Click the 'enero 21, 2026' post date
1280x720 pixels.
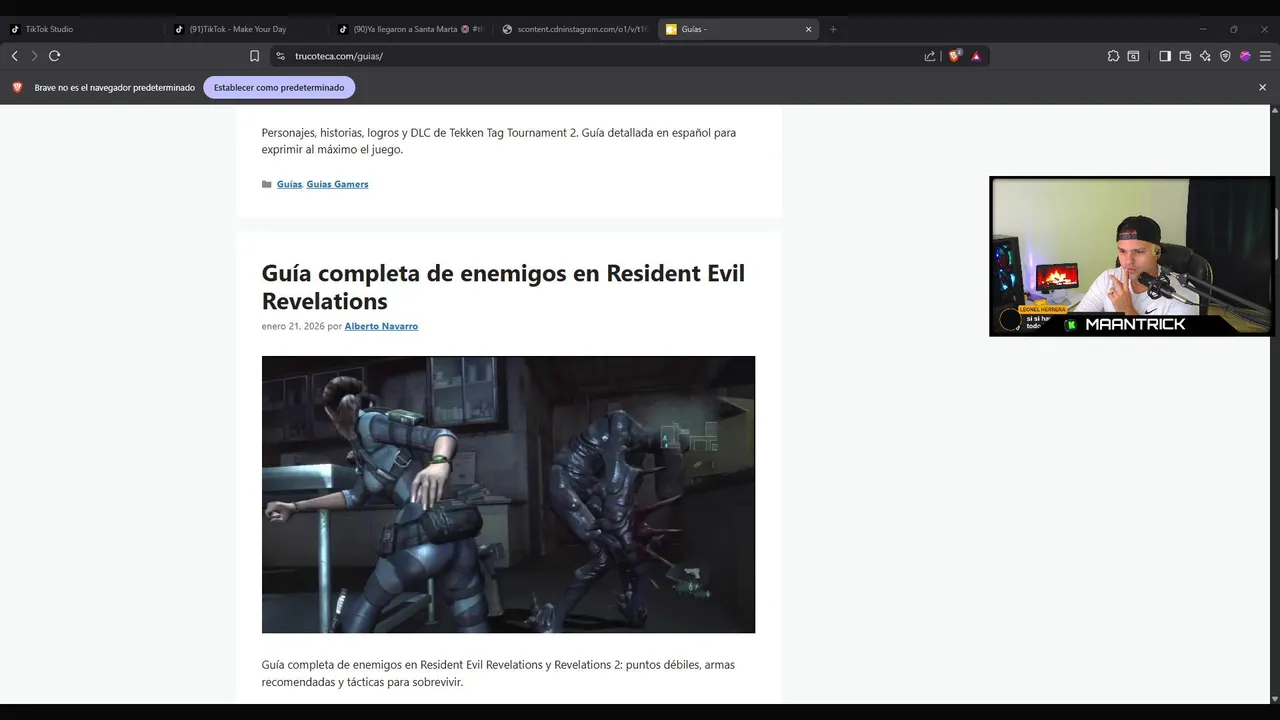point(293,326)
